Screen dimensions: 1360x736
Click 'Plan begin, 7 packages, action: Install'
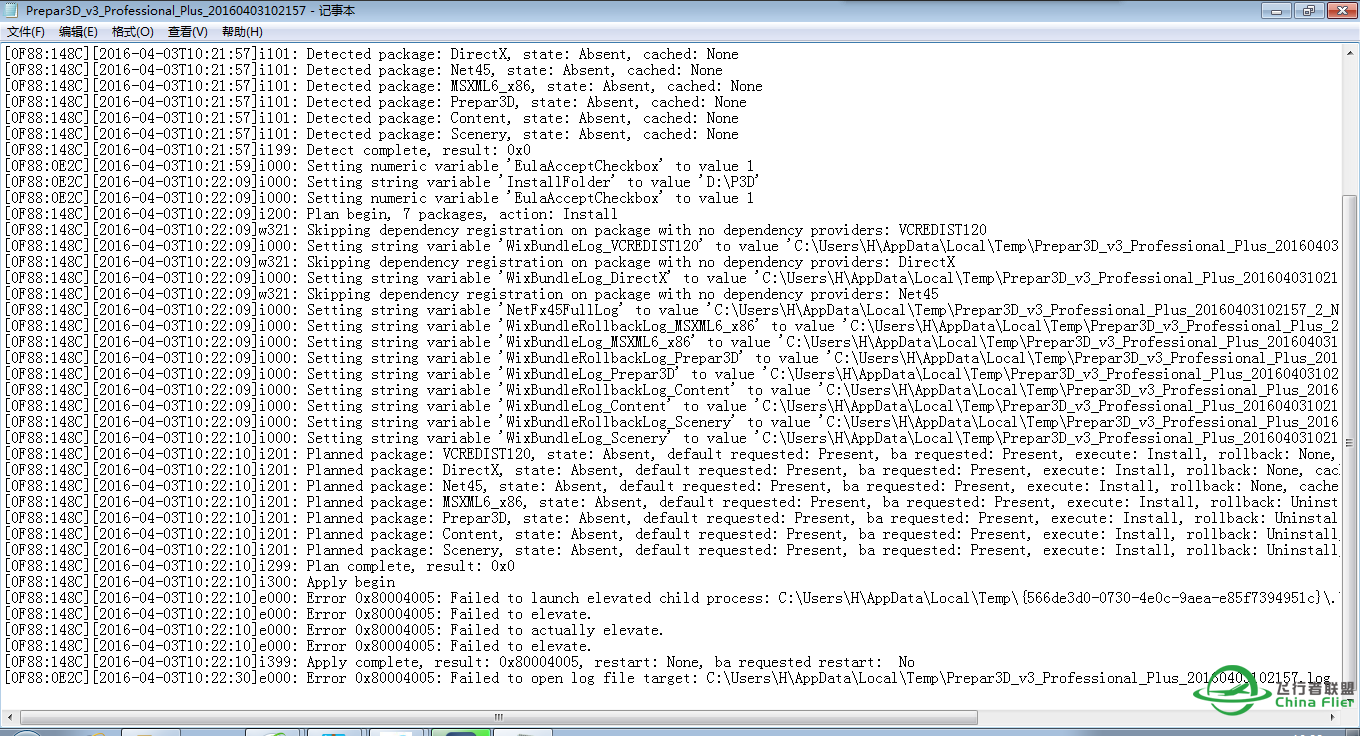click(312, 214)
